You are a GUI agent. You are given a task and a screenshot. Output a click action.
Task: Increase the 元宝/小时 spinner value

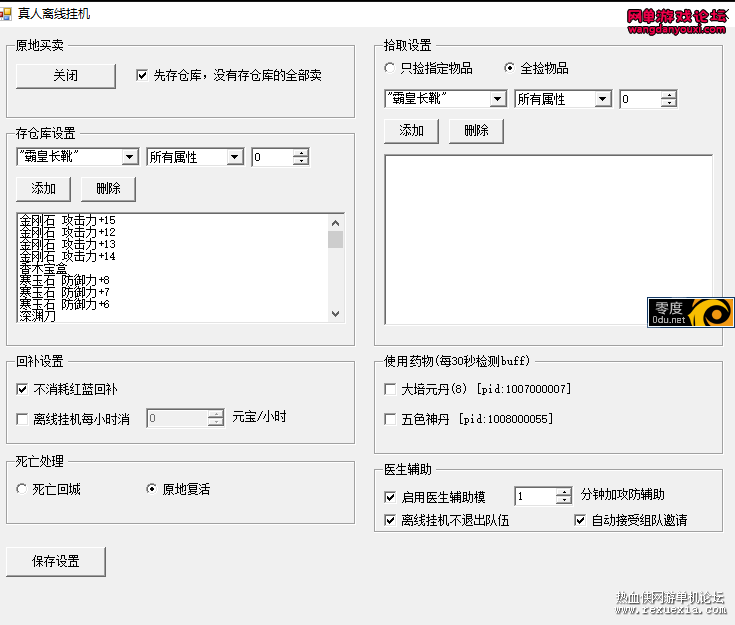point(216,414)
